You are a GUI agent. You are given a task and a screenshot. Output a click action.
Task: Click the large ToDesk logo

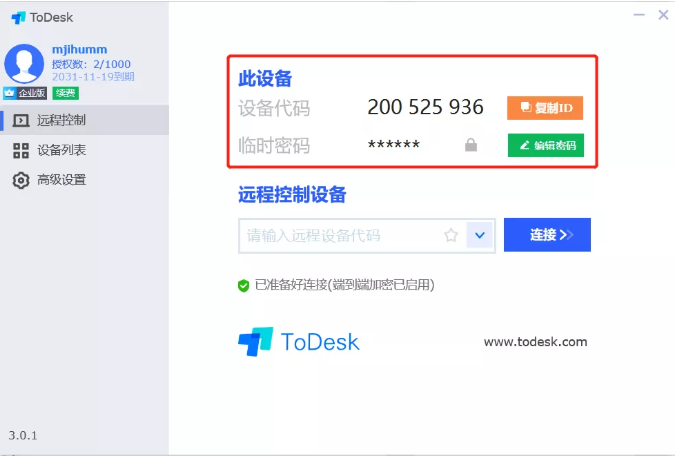point(298,342)
